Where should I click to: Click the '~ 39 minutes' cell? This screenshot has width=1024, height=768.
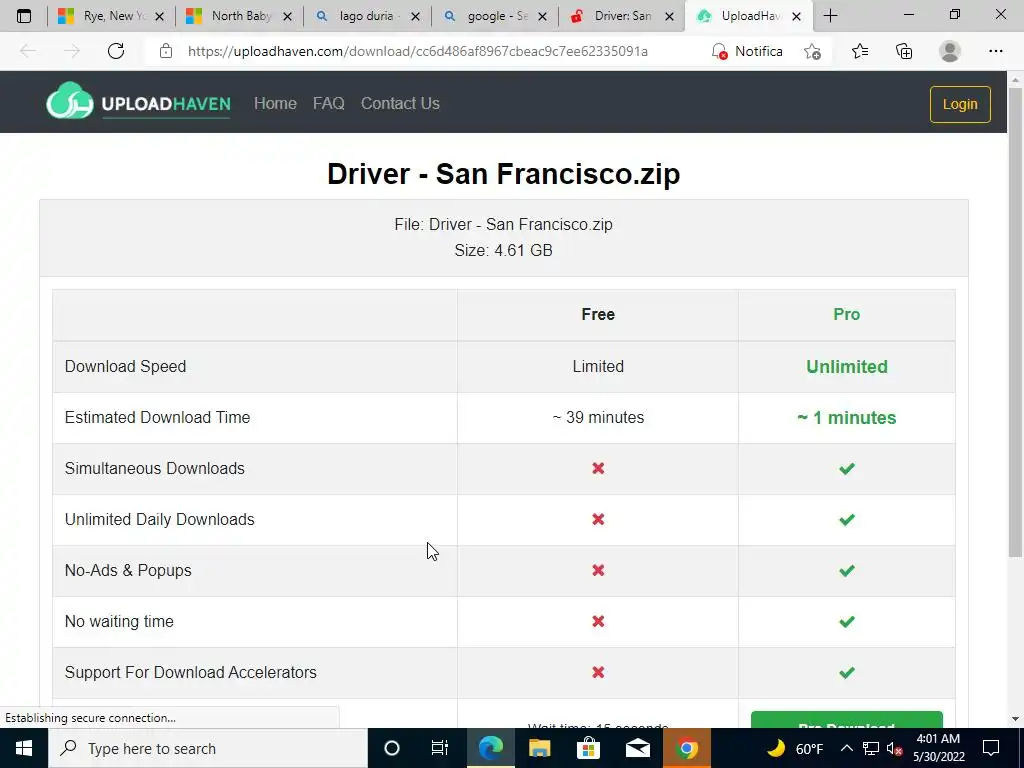click(x=598, y=417)
